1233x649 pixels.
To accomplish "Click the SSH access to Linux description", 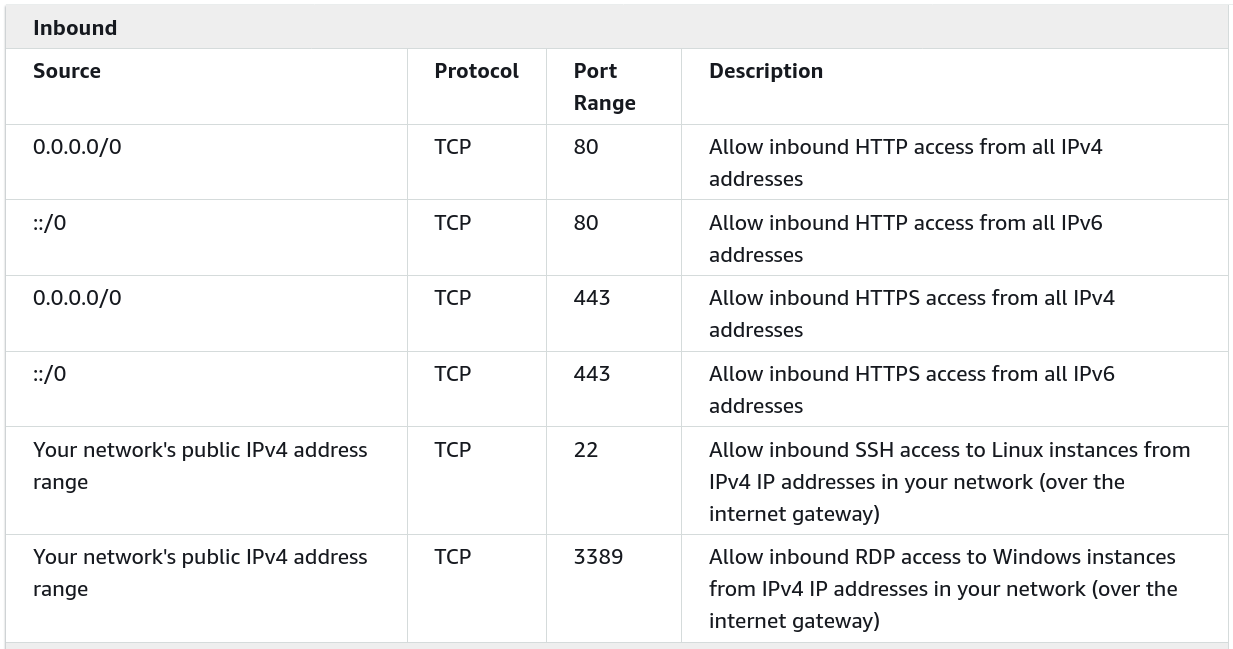I will [949, 482].
